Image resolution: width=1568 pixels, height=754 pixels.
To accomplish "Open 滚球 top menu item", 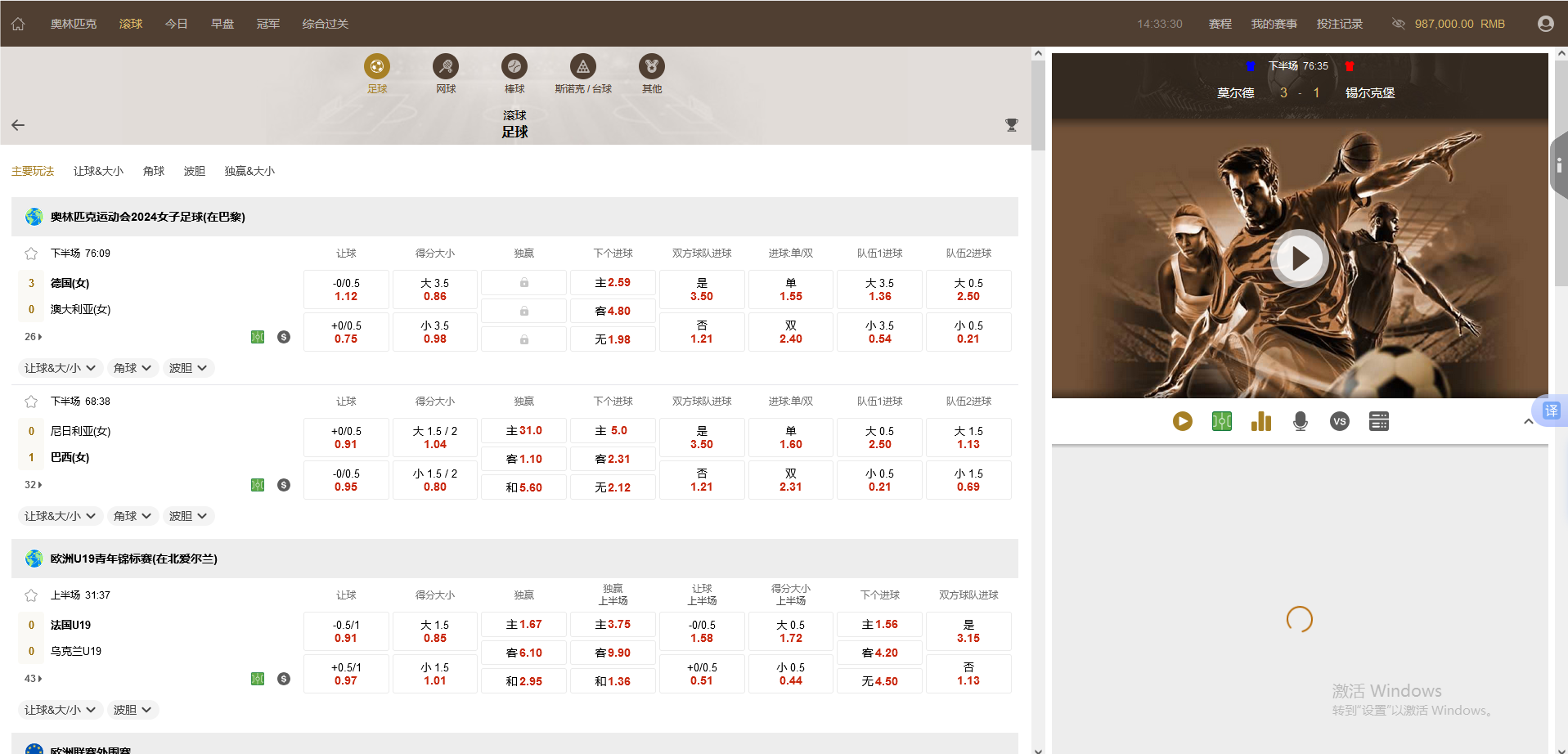I will (131, 24).
